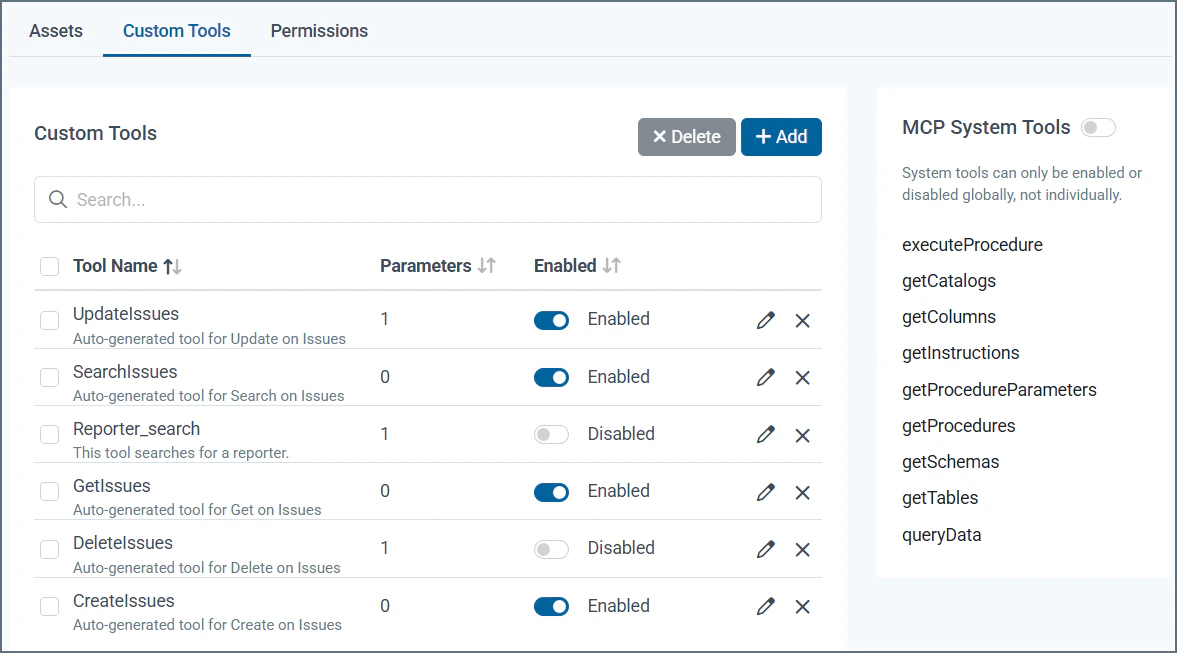Sort by Tool Name column arrows
The image size is (1177, 653).
172,266
